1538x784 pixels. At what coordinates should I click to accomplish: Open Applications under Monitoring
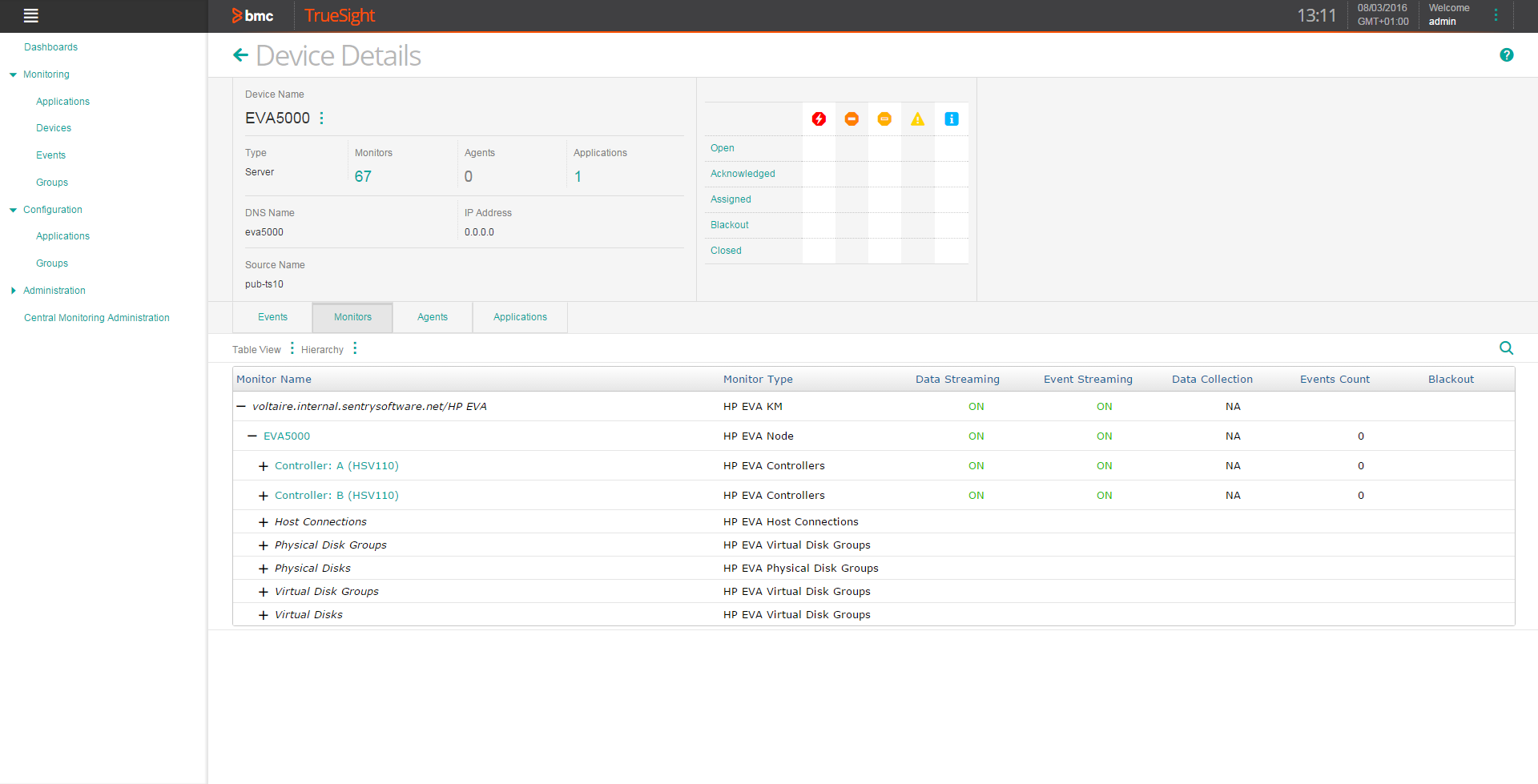[x=62, y=102]
